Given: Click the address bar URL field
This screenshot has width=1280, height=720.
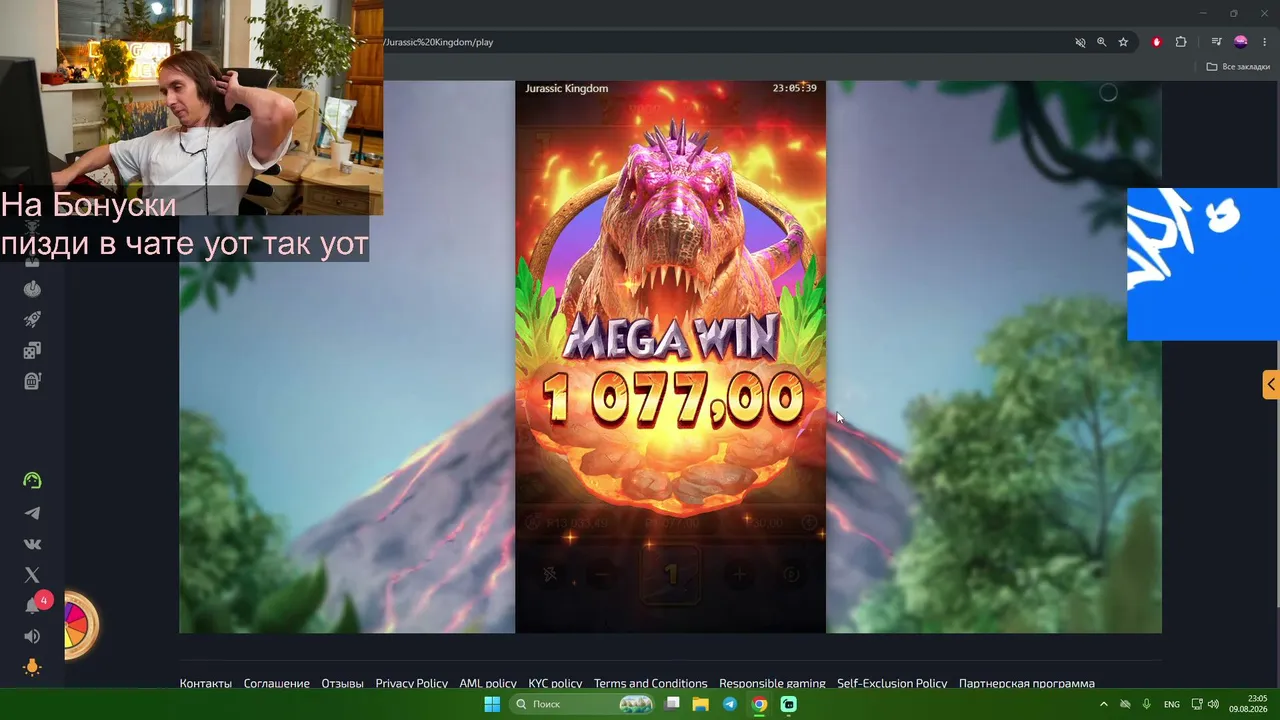Looking at the screenshot, I should [x=720, y=42].
